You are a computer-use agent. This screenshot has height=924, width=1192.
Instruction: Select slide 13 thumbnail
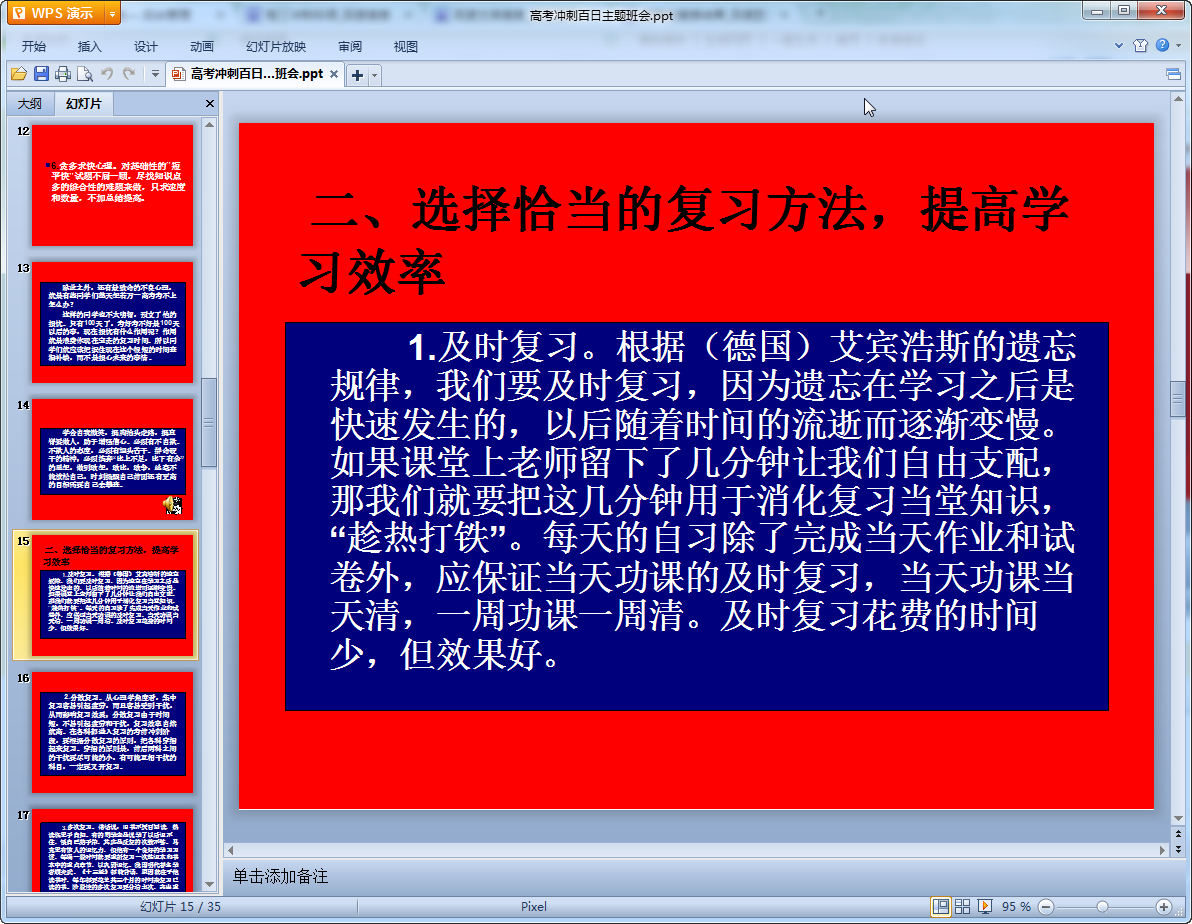pos(113,322)
